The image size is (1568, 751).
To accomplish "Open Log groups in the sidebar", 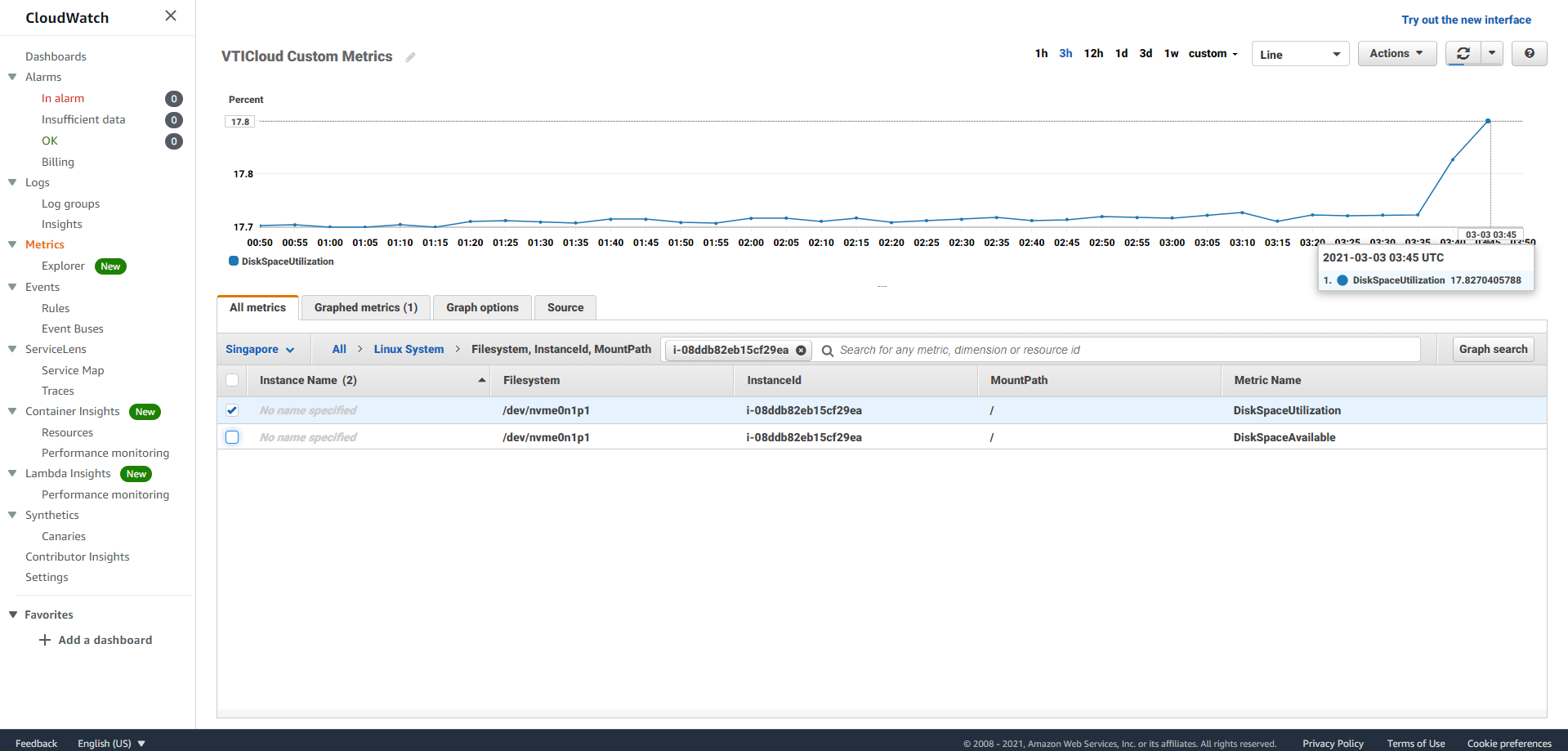I will 70,203.
